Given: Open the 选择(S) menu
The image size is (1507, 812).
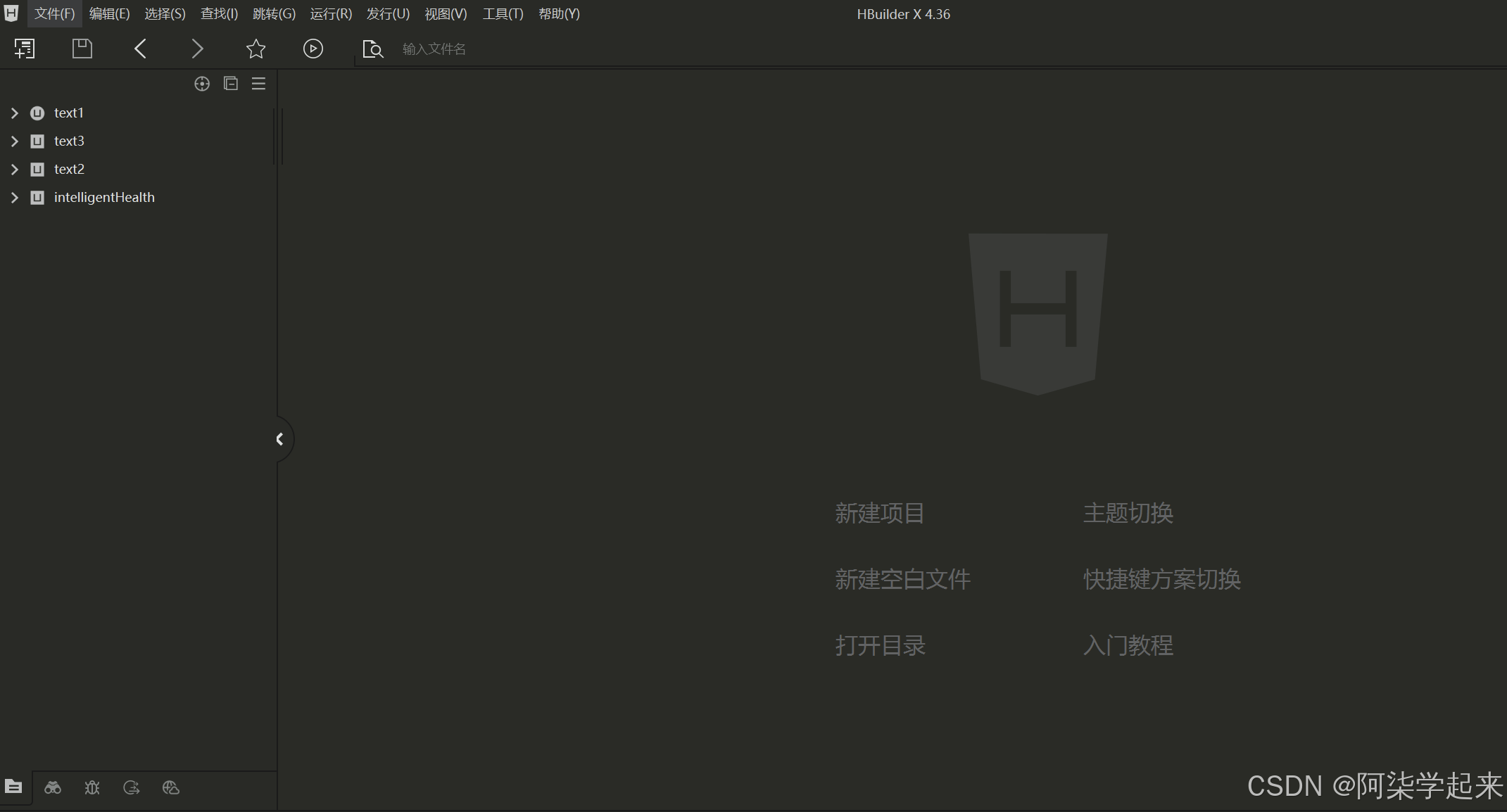Looking at the screenshot, I should click(x=165, y=14).
